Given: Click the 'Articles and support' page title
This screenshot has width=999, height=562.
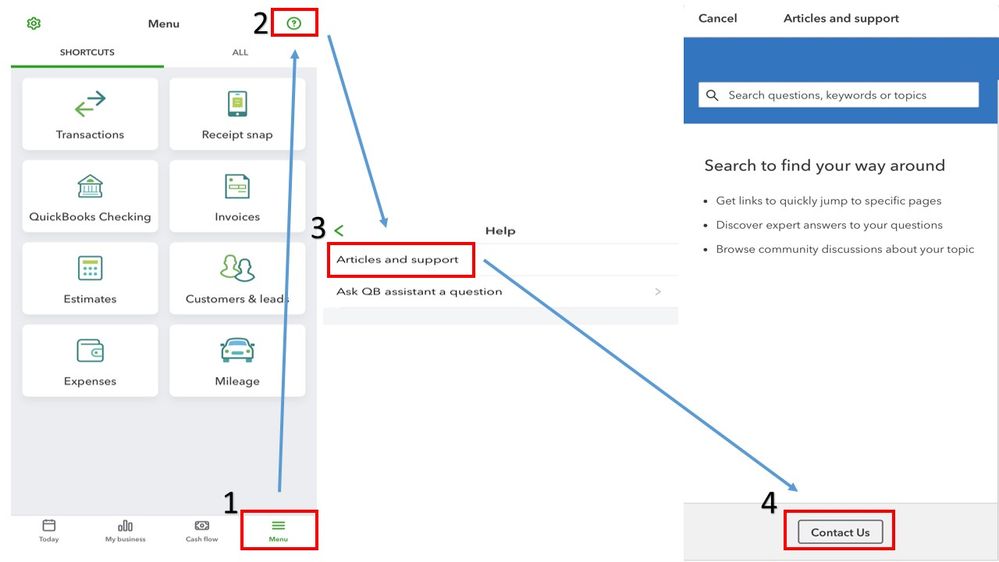Looking at the screenshot, I should pyautogui.click(x=841, y=18).
